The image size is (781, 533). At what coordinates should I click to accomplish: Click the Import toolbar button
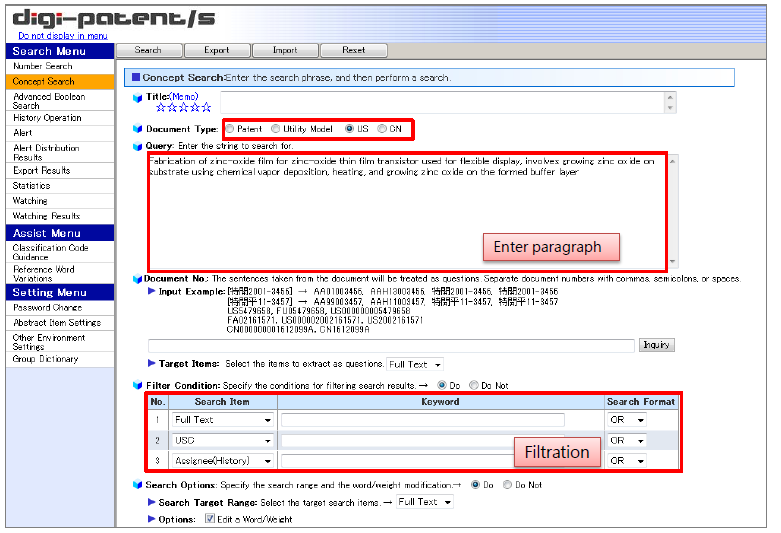point(285,50)
